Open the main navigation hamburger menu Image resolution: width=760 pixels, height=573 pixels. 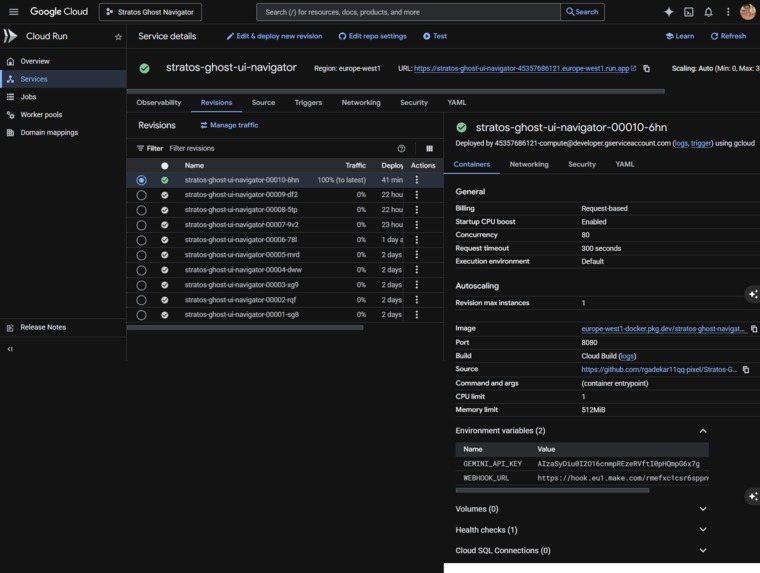(x=14, y=12)
